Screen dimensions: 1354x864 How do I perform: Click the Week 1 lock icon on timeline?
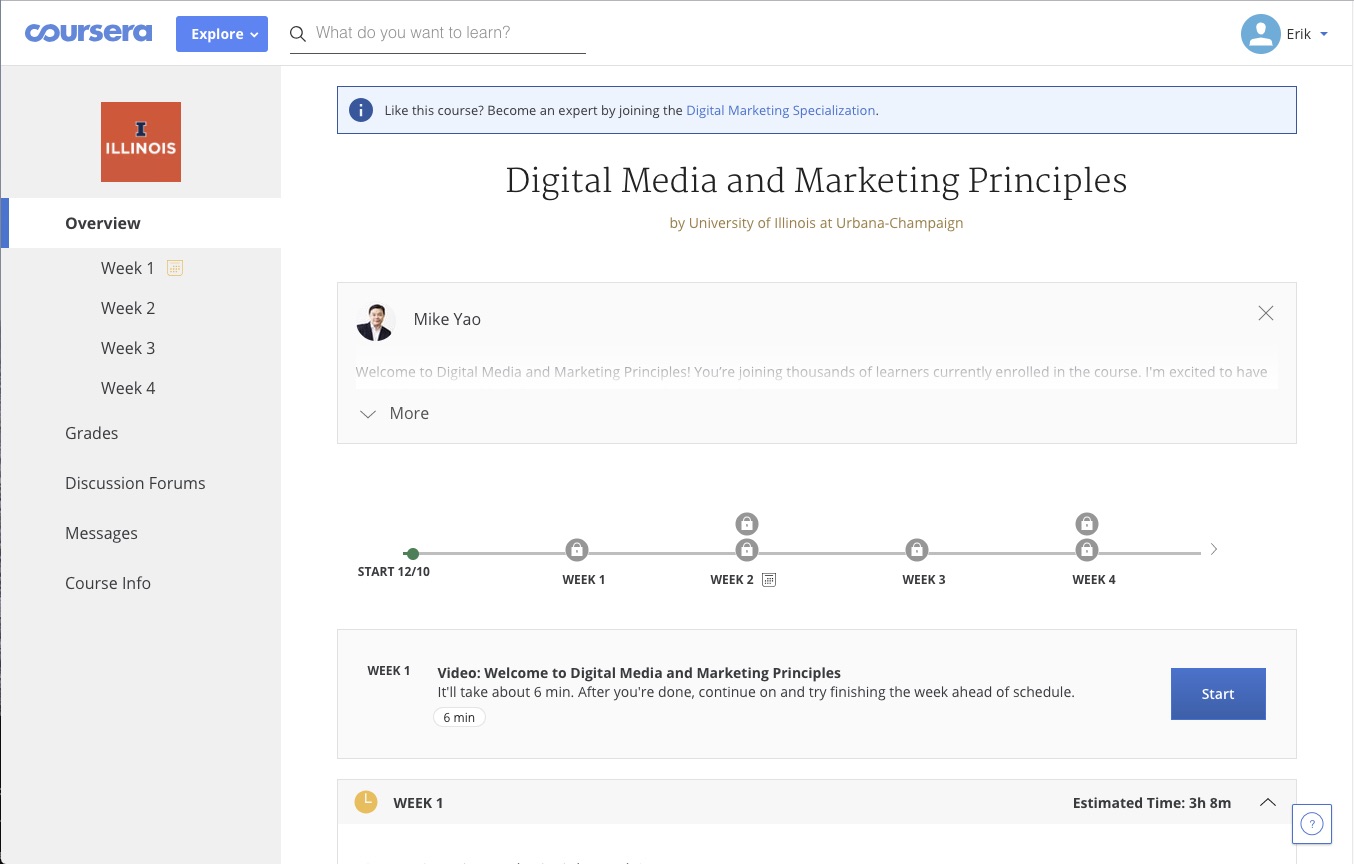[x=576, y=550]
